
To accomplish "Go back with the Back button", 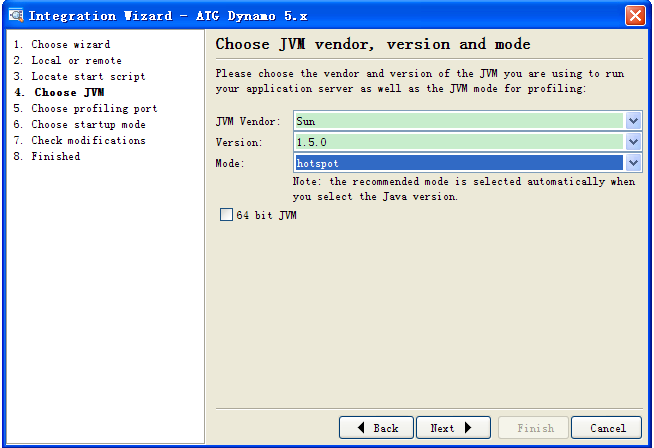I will pyautogui.click(x=376, y=428).
